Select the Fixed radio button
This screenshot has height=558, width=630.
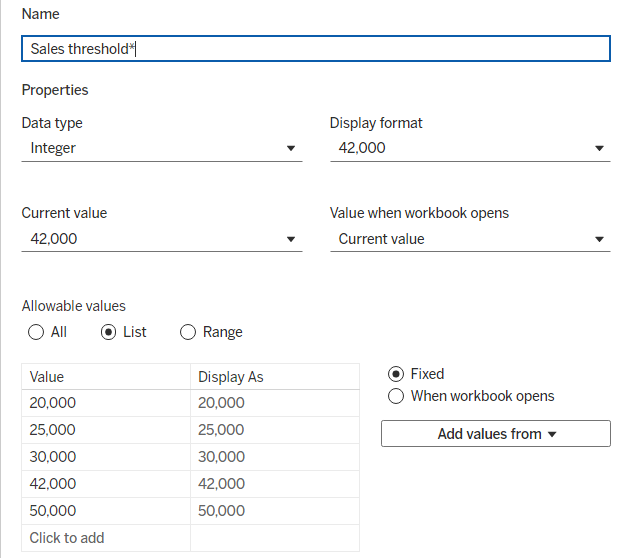pyautogui.click(x=396, y=374)
